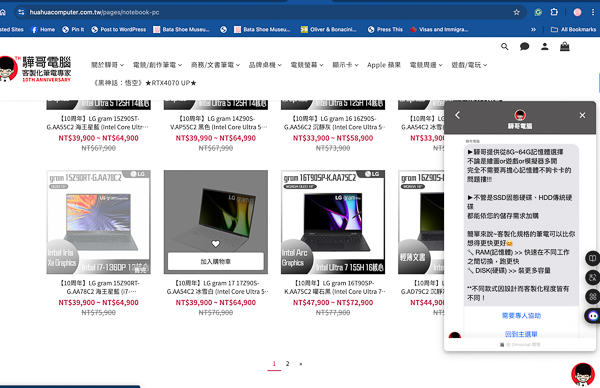Open the 黑神話：悟空 RTX4070 UP link
The width and height of the screenshot is (600, 388).
pos(145,83)
